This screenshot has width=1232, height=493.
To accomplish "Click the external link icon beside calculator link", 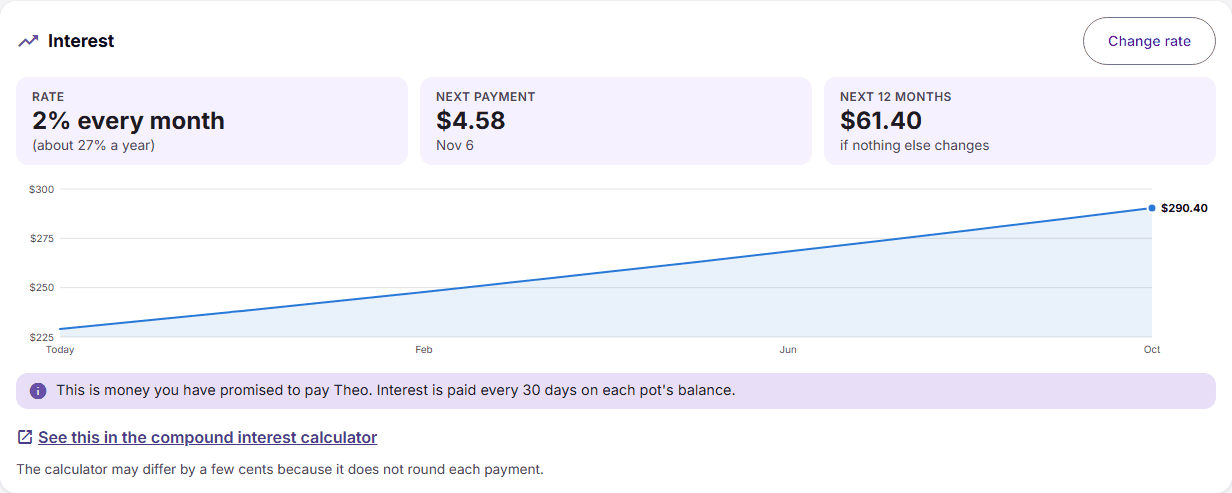I will click(x=25, y=437).
